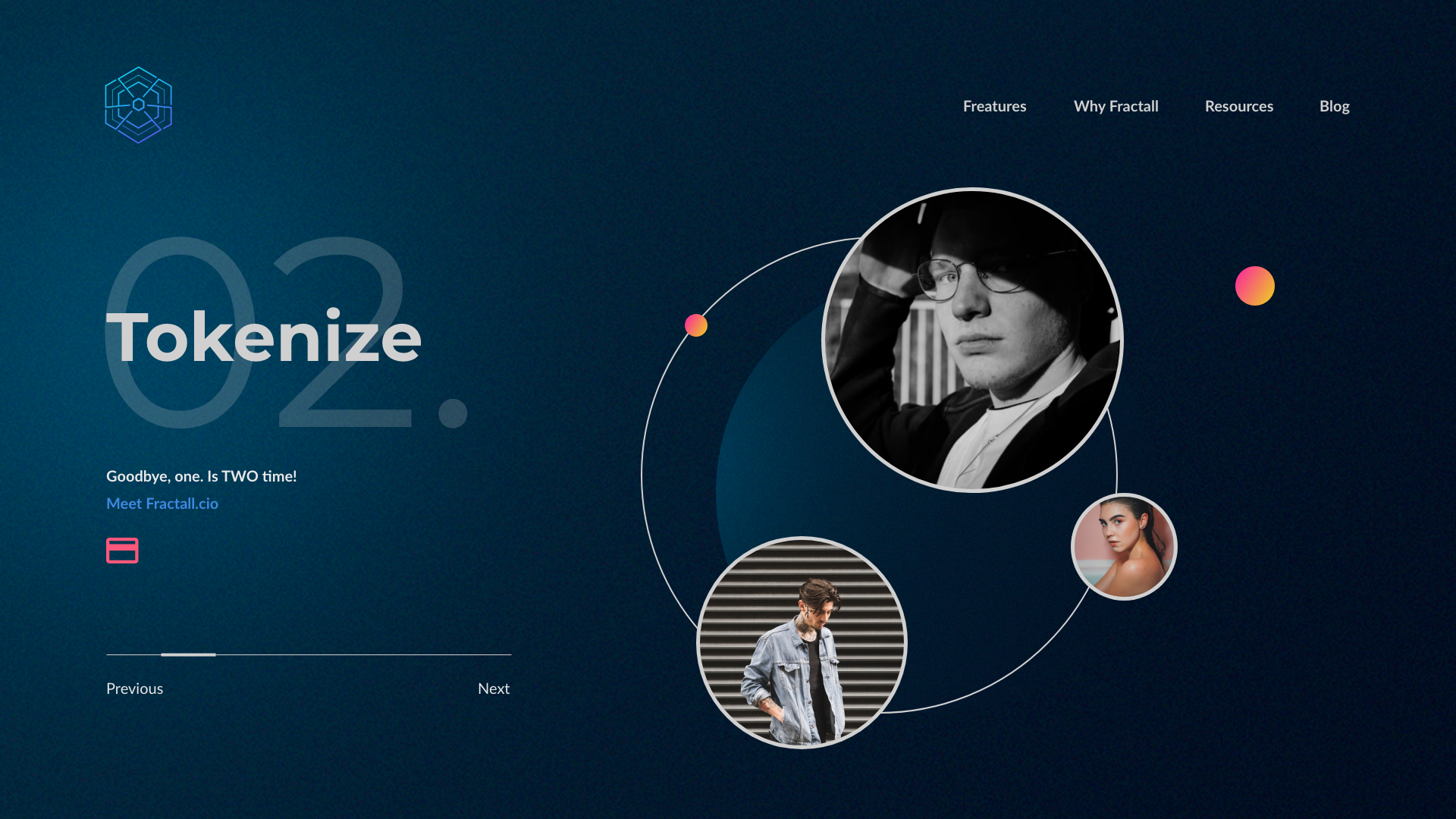Open the Why Fractall menu item
Screen dimensions: 1456x819
pos(1116,106)
